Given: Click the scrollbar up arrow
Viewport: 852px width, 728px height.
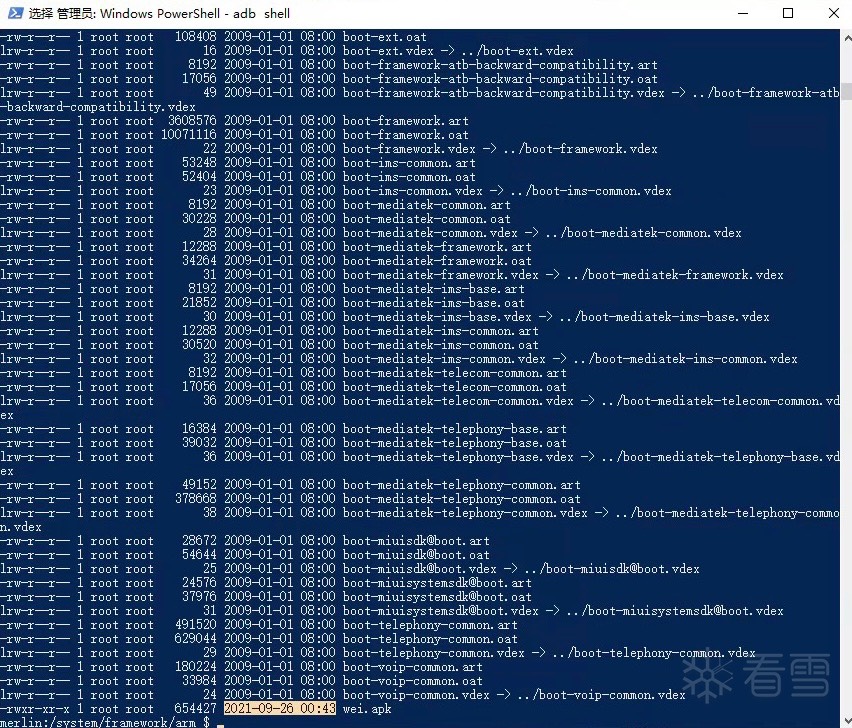Looking at the screenshot, I should click(x=847, y=38).
